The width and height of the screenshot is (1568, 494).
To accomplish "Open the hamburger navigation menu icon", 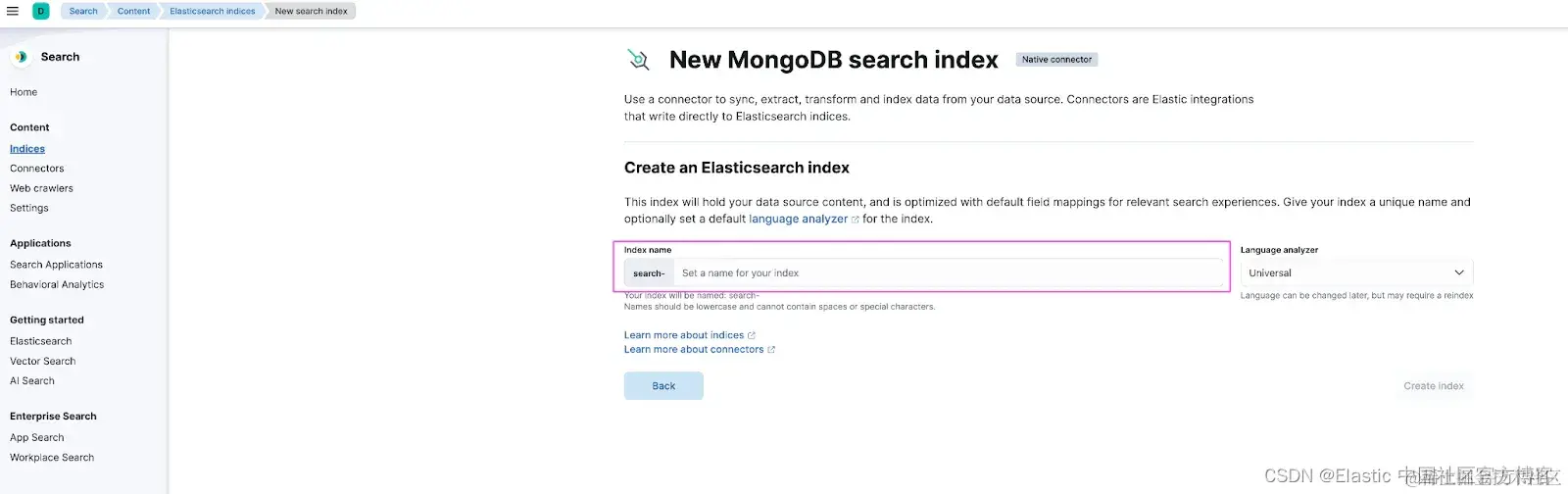I will click(13, 11).
